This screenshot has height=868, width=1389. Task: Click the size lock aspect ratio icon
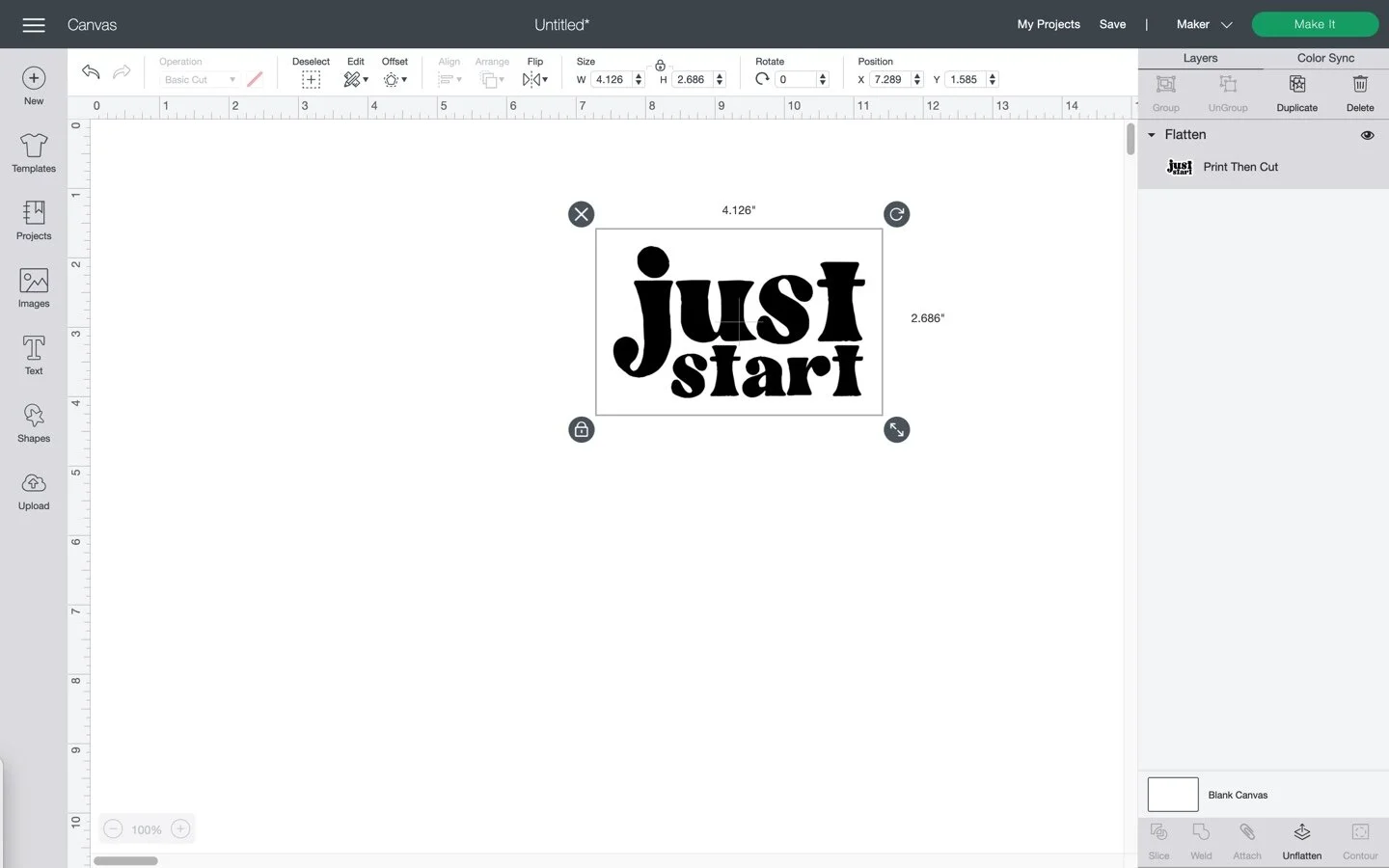click(660, 66)
